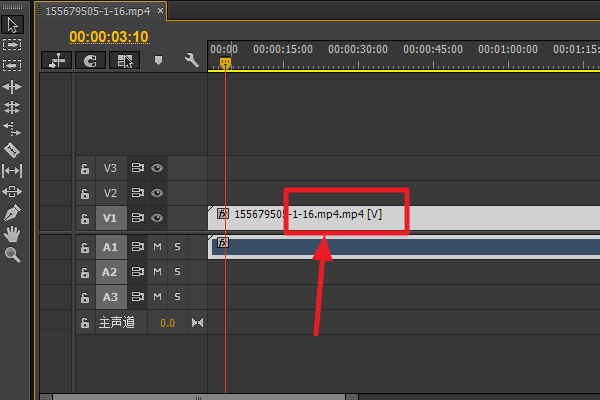This screenshot has height=400, width=600.
Task: Target track V1 label
Action: (111, 218)
